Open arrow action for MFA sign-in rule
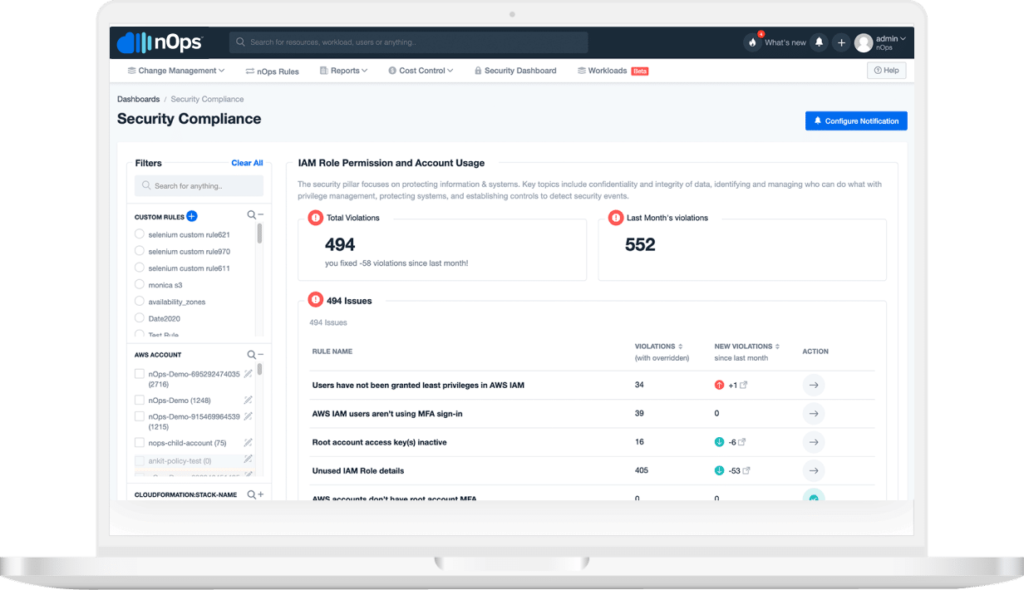This screenshot has width=1024, height=590. coord(814,414)
